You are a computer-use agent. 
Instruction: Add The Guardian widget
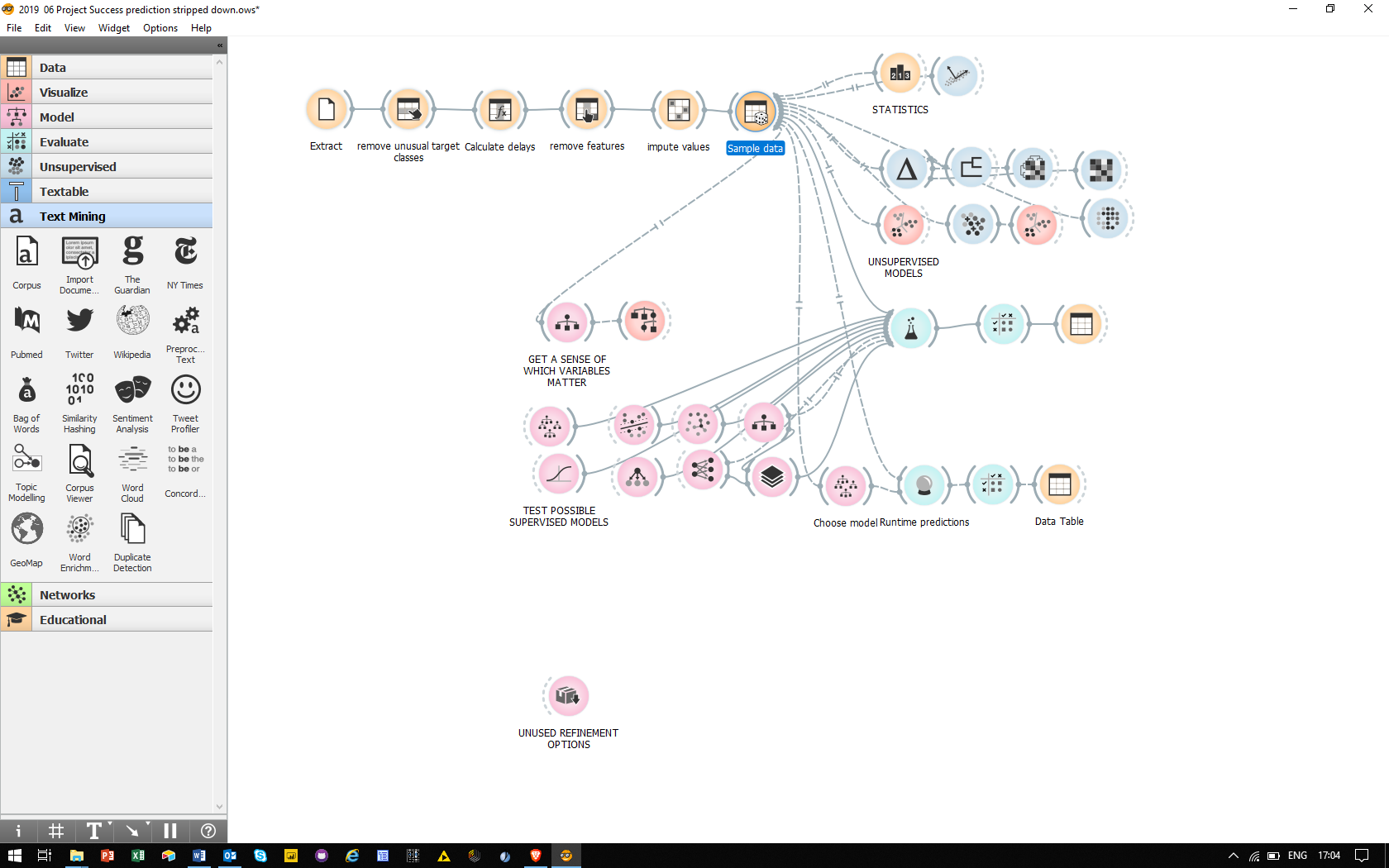[132, 265]
